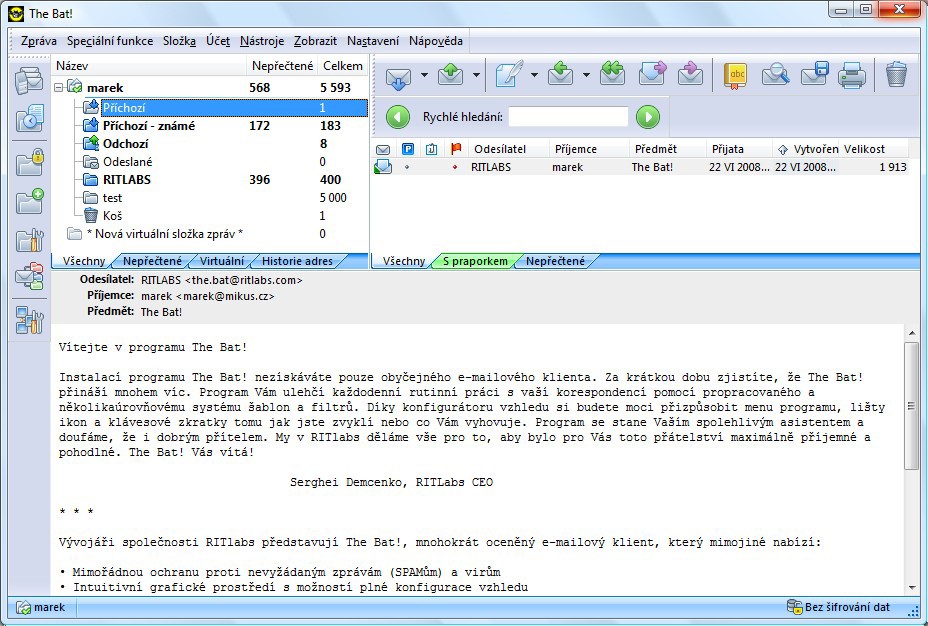This screenshot has height=626, width=928.
Task: Click the search messages magnifier icon
Action: point(775,75)
